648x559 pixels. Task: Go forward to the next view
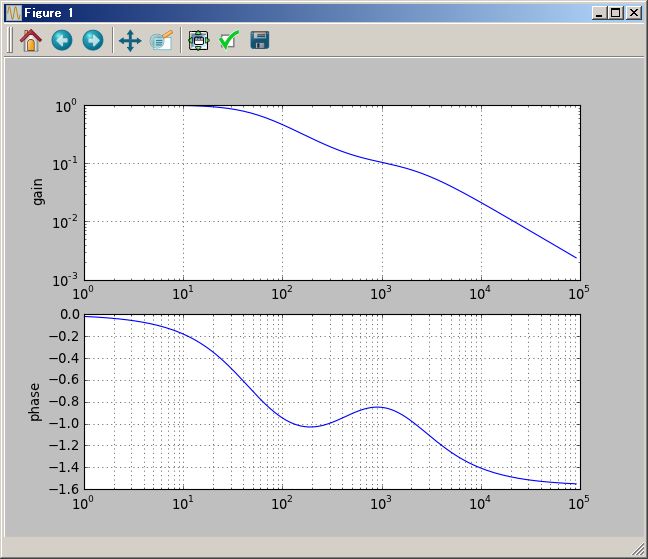point(93,40)
